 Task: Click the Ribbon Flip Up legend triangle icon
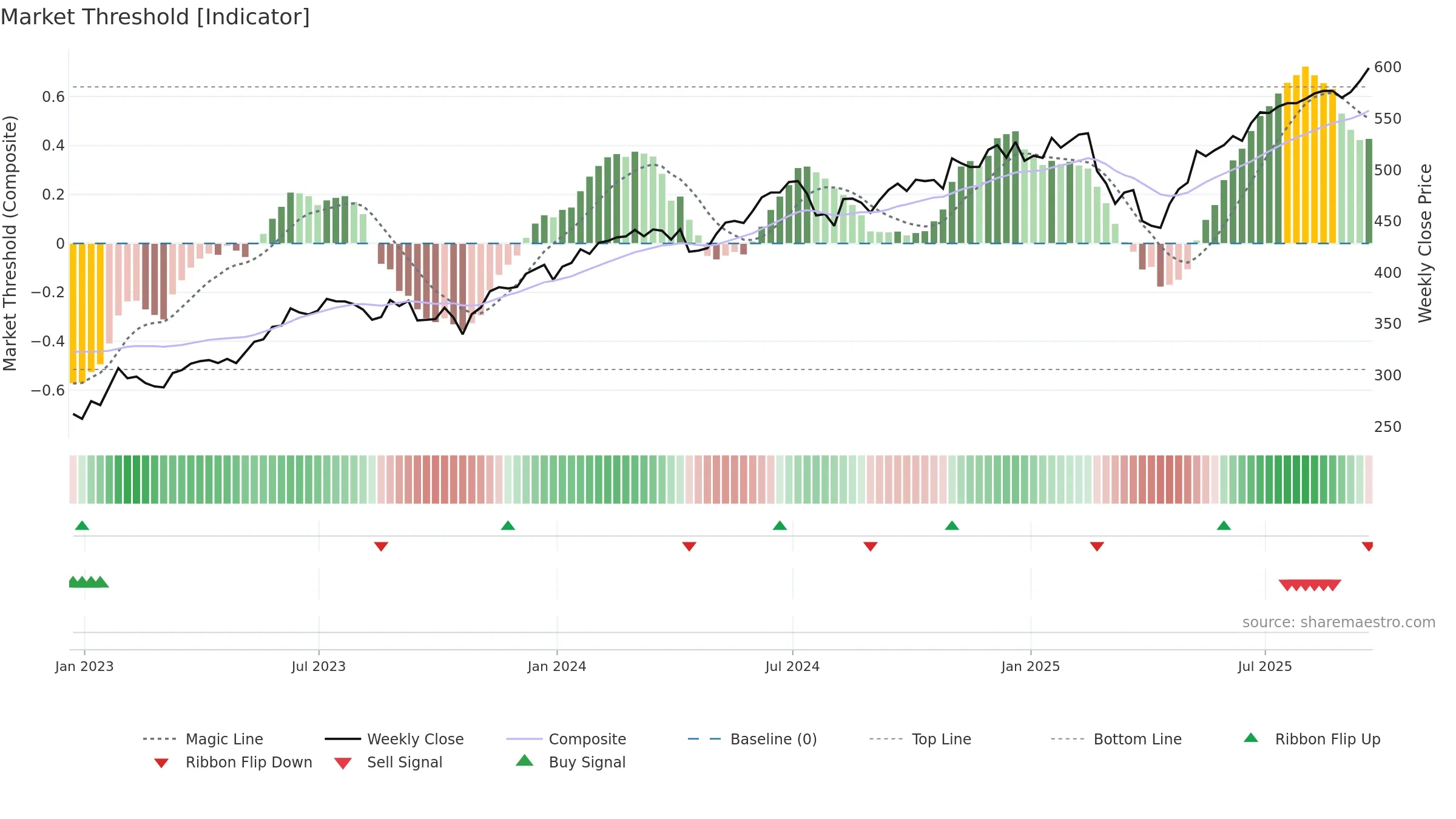tap(1251, 738)
